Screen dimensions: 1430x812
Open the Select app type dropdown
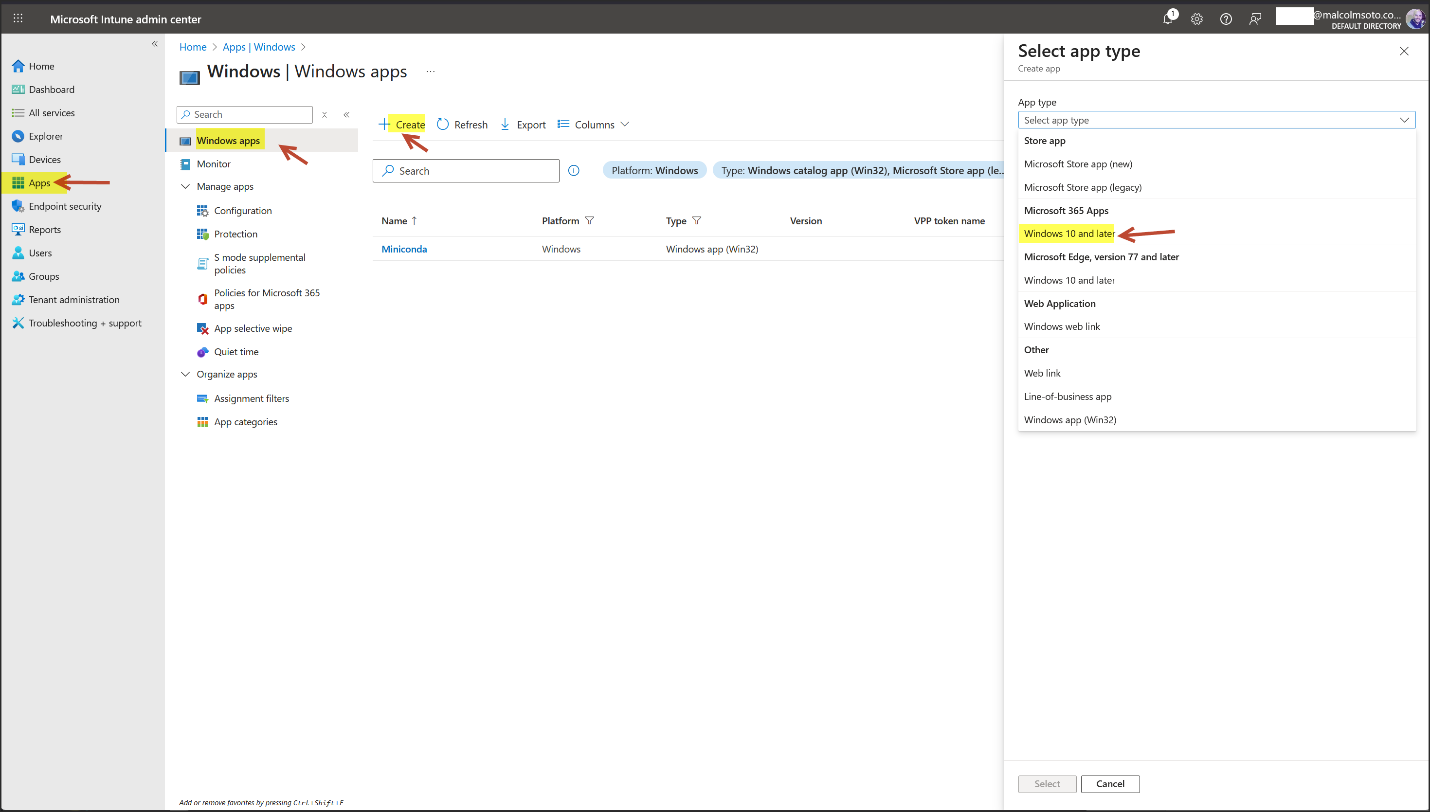tap(1216, 120)
